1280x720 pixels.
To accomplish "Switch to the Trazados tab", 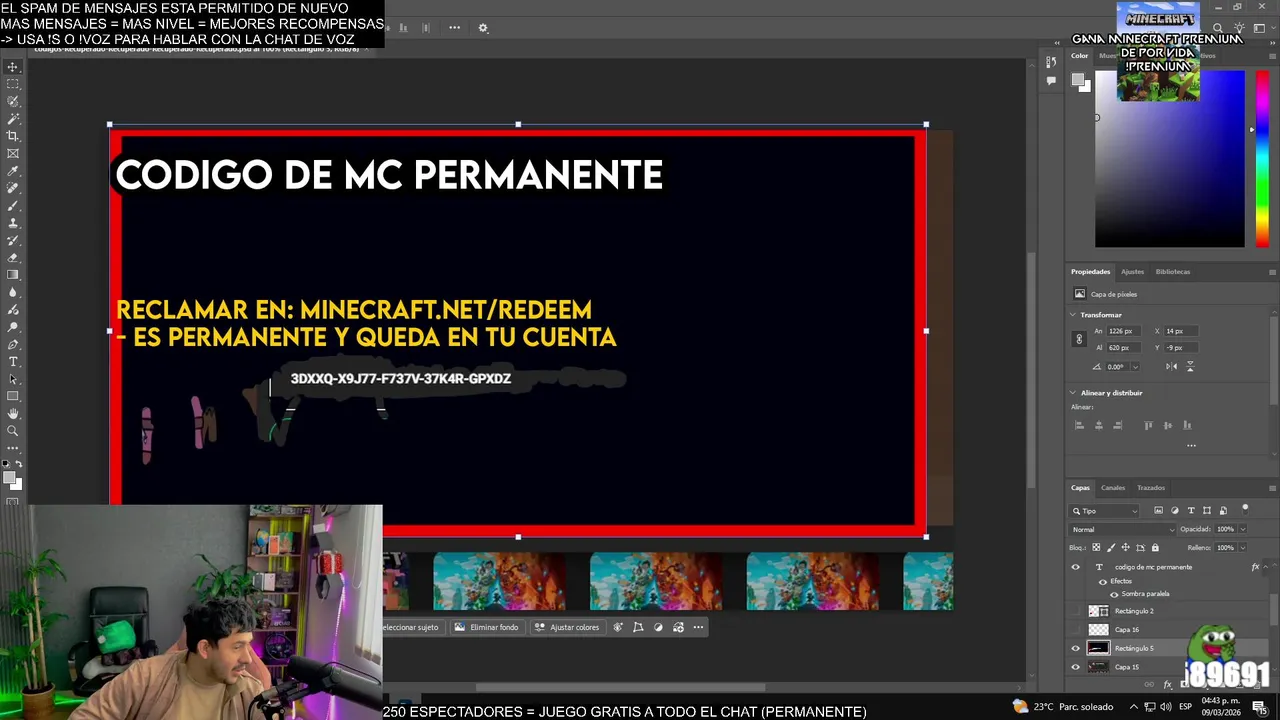I will 1151,488.
